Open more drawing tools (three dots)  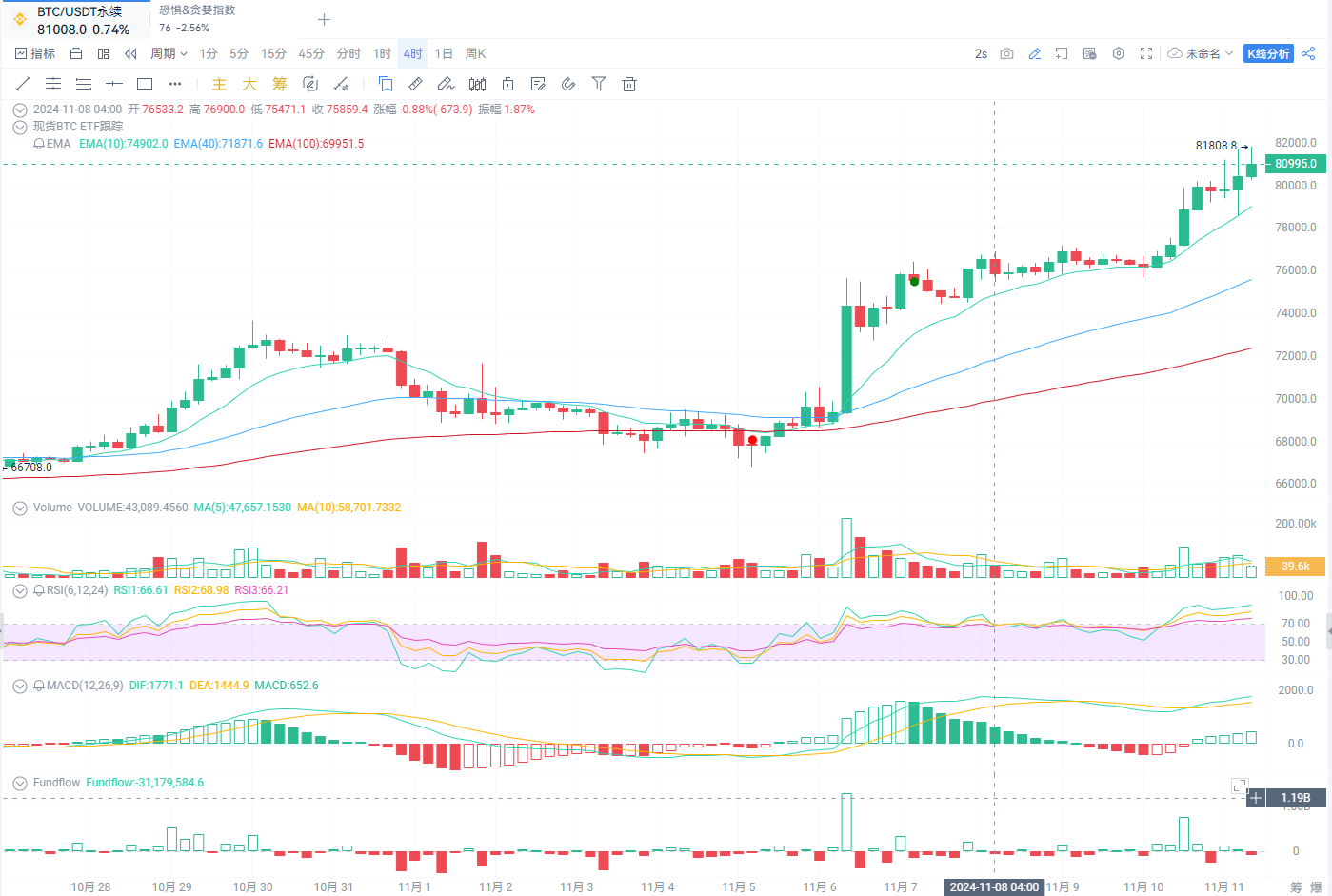175,84
